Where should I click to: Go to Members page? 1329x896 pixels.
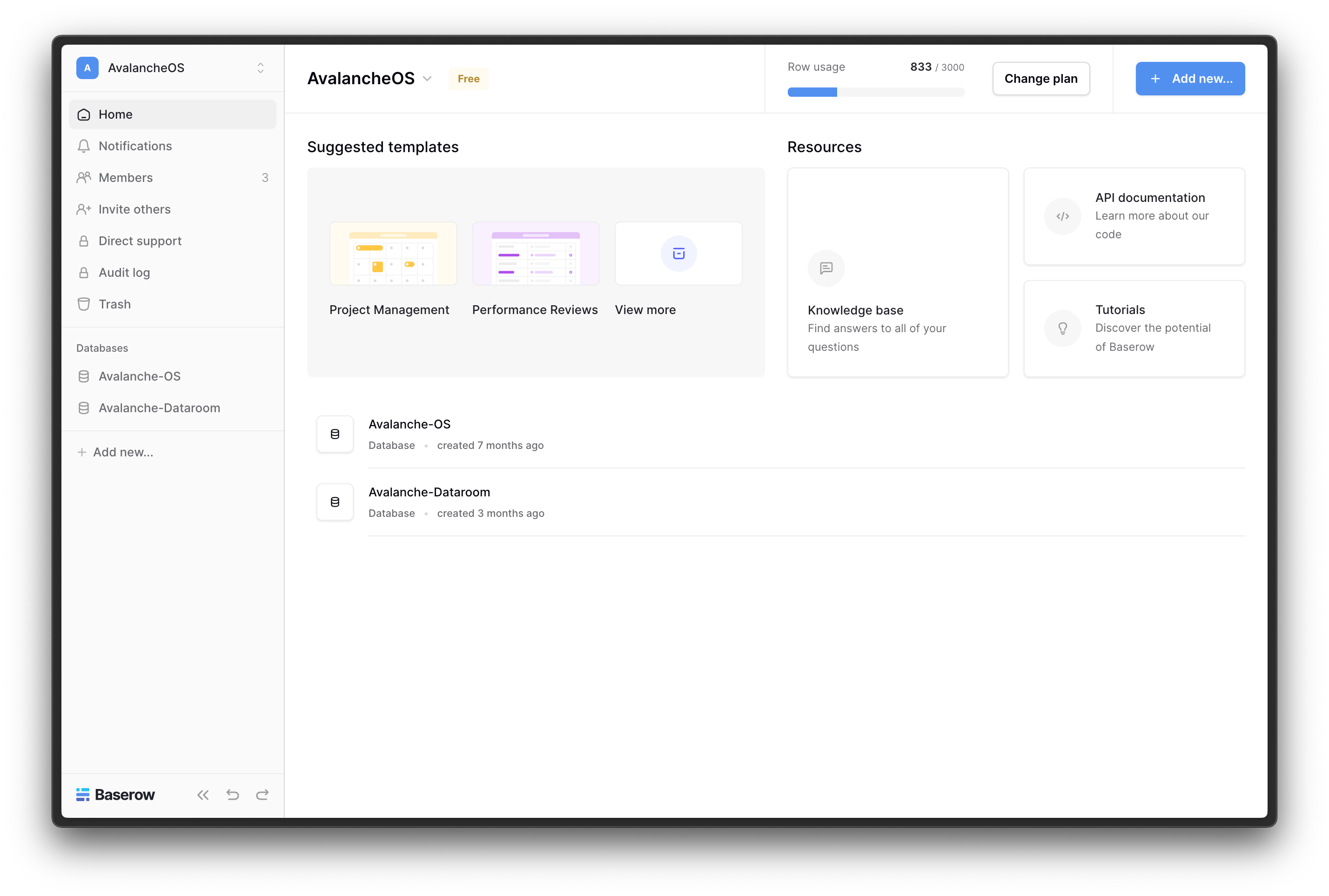click(126, 178)
